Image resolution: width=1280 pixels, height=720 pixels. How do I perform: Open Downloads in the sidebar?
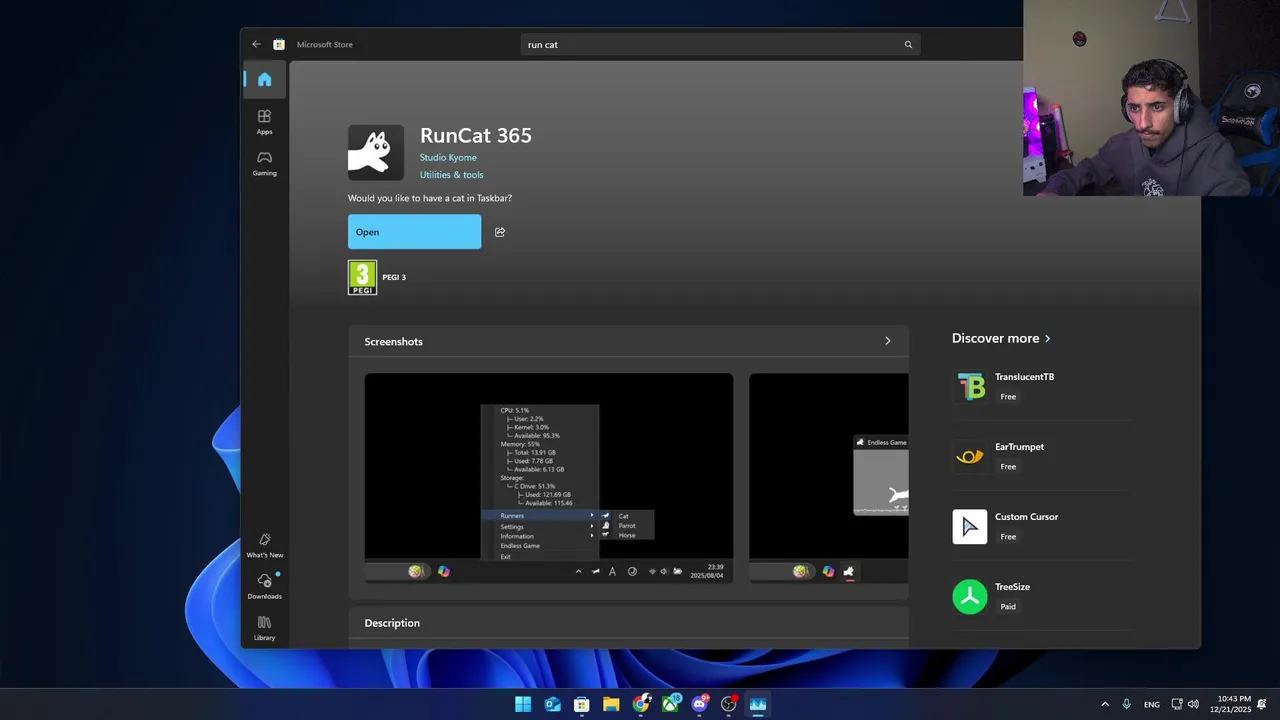[x=264, y=586]
